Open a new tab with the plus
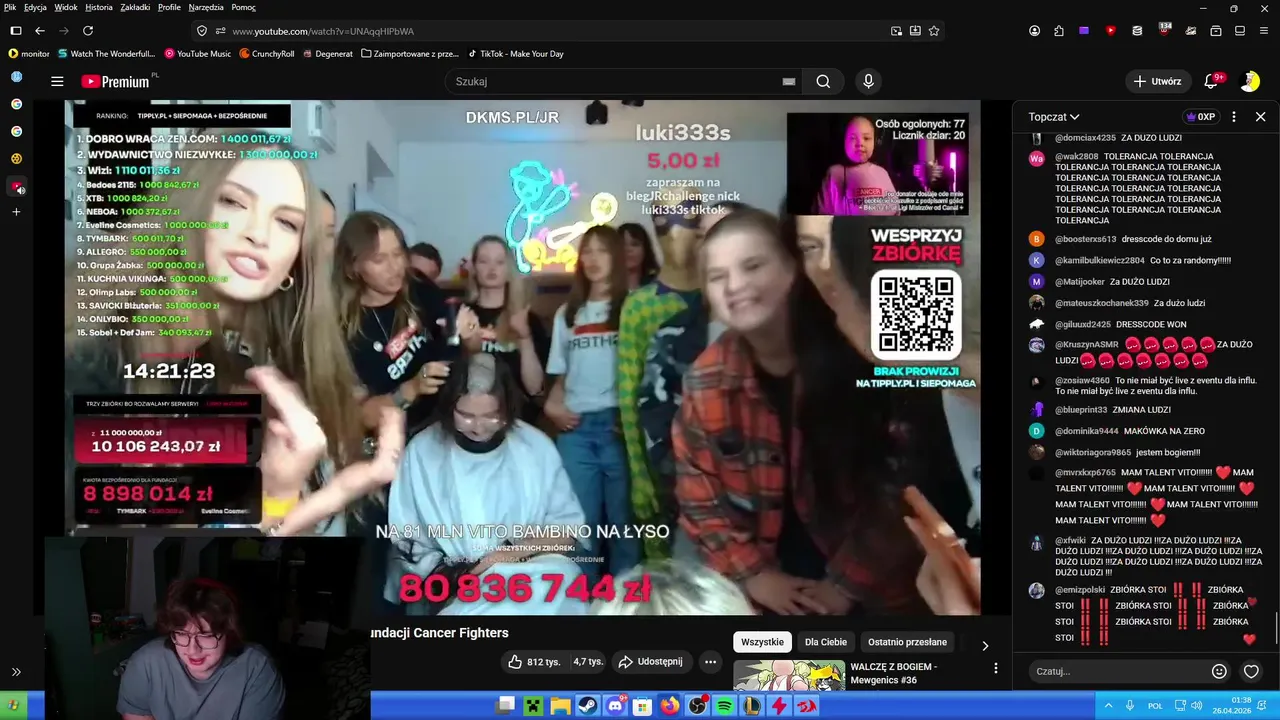This screenshot has width=1280, height=720. pyautogui.click(x=16, y=212)
